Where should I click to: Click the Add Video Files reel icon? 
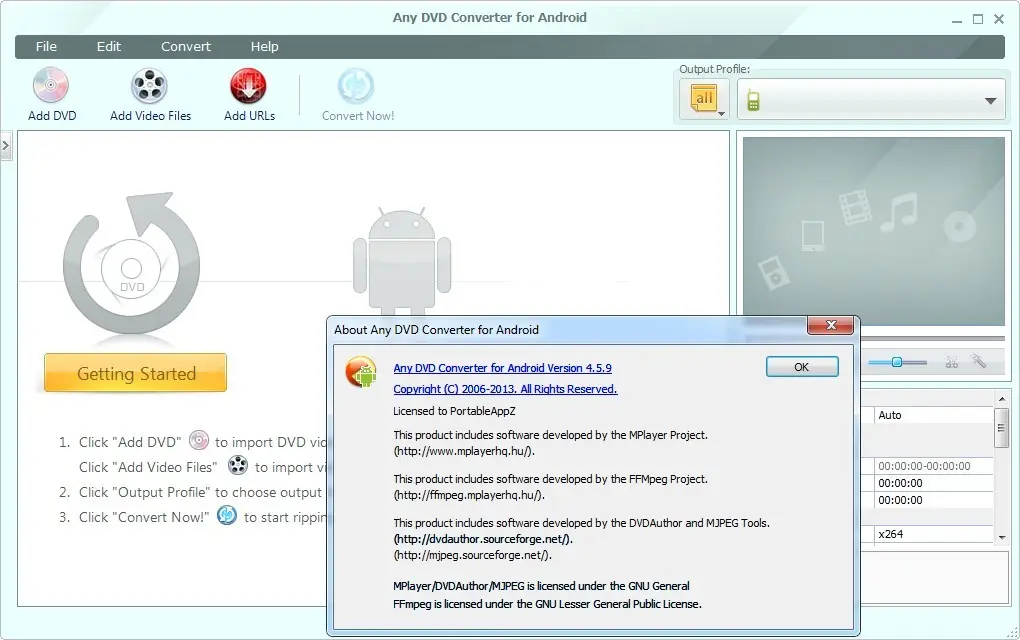pyautogui.click(x=150, y=86)
